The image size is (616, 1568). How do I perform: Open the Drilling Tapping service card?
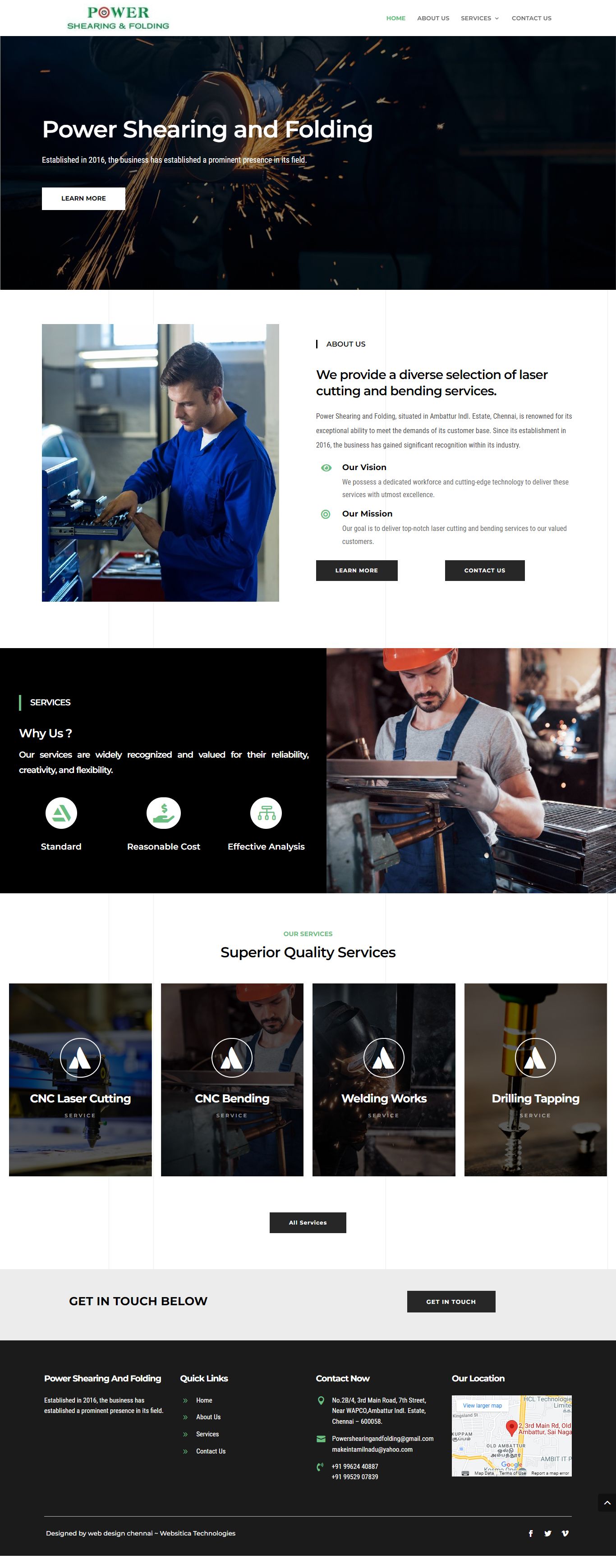tap(536, 1079)
